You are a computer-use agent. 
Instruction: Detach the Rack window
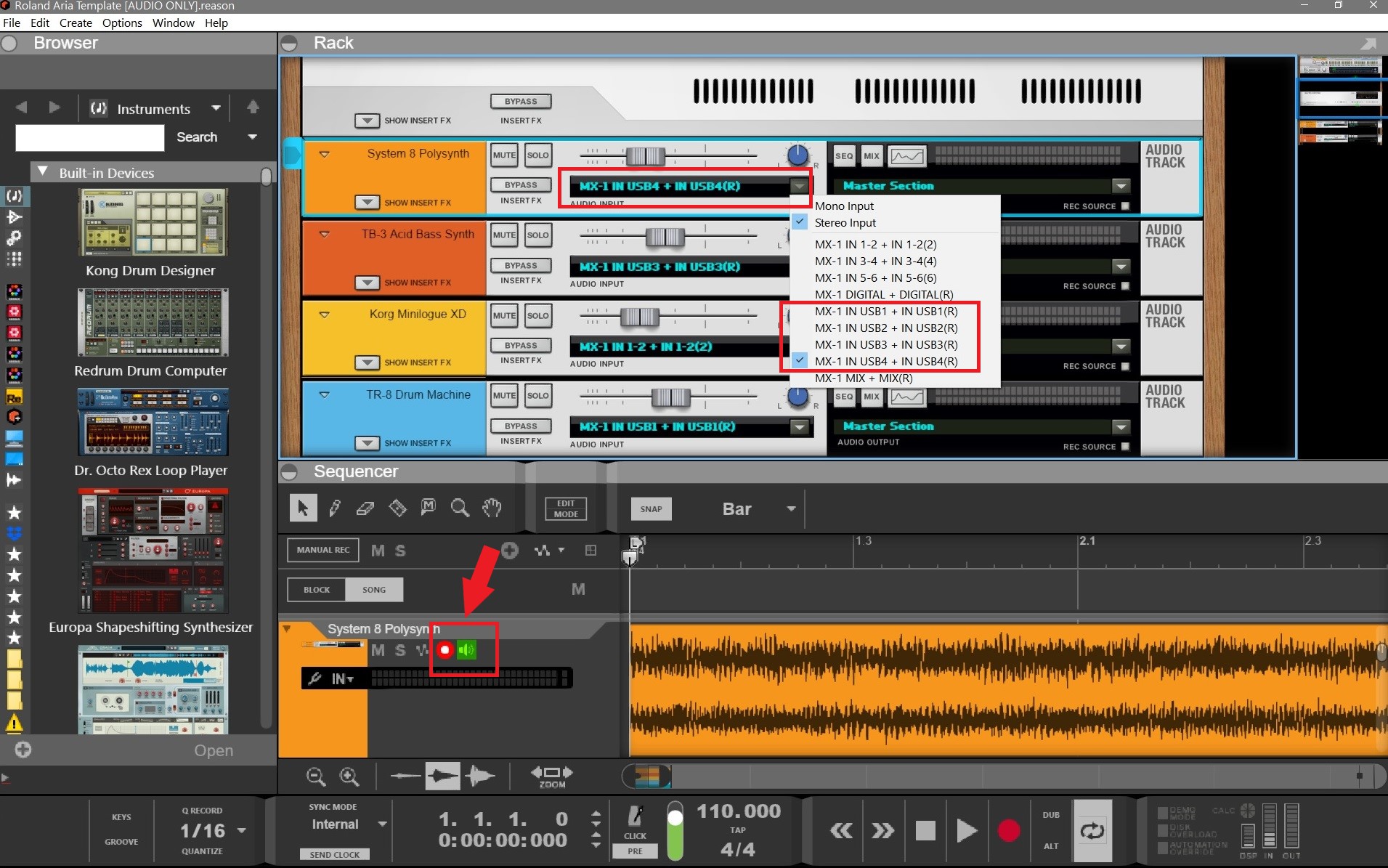pyautogui.click(x=1368, y=44)
